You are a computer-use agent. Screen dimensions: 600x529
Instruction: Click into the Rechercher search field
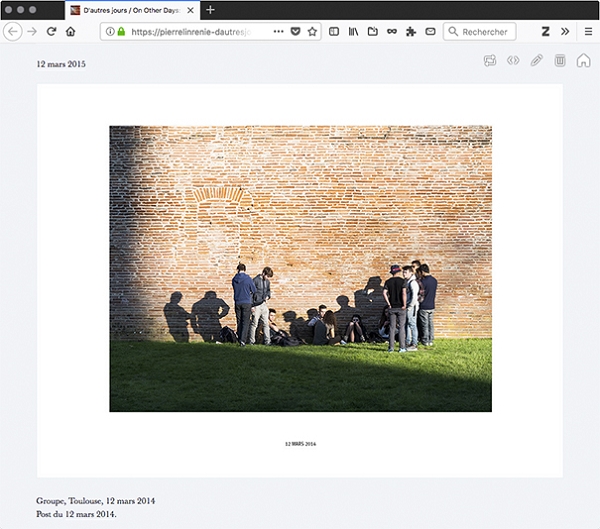pyautogui.click(x=485, y=32)
